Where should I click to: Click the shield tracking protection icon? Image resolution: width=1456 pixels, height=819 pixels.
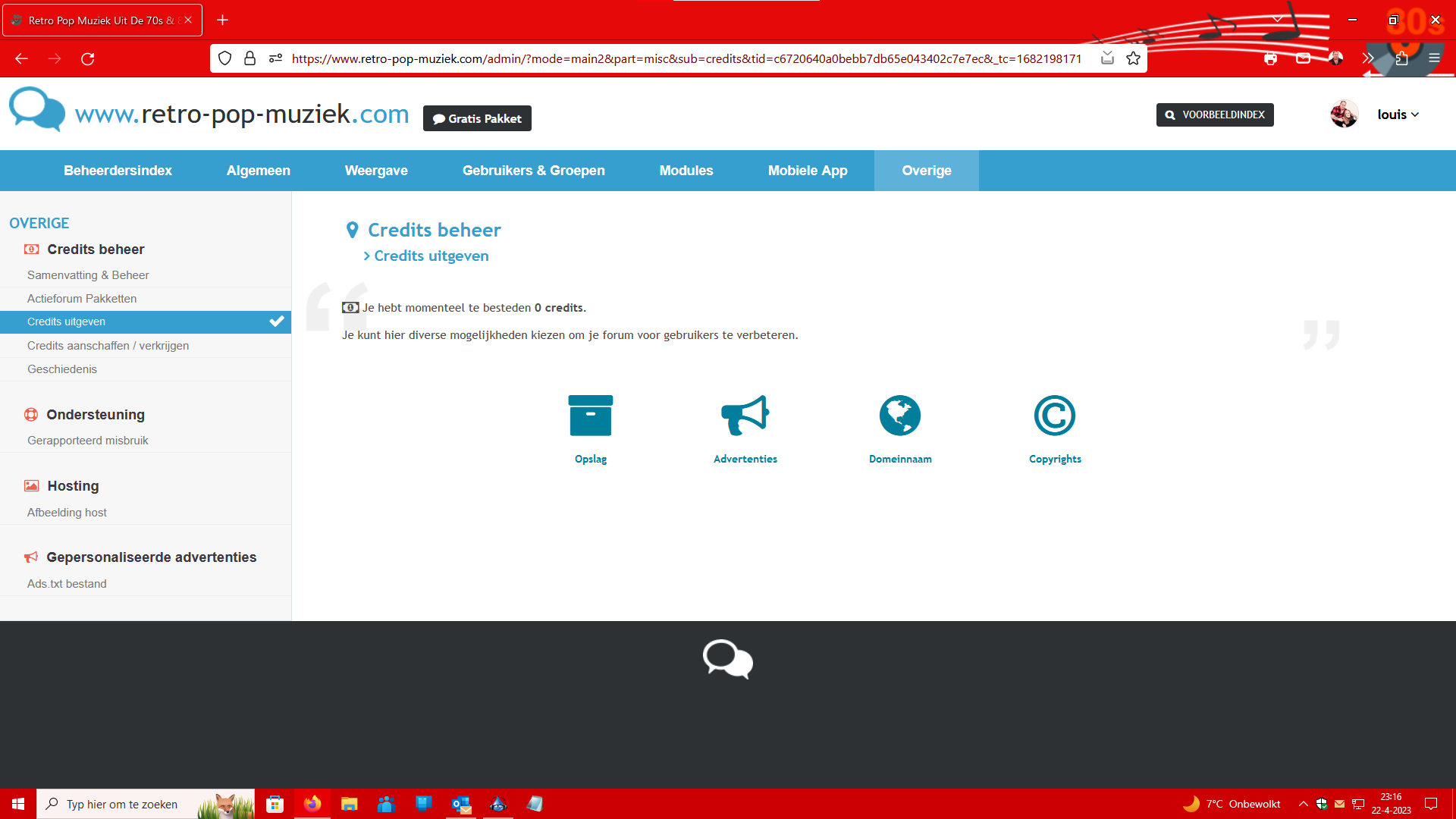tap(224, 58)
